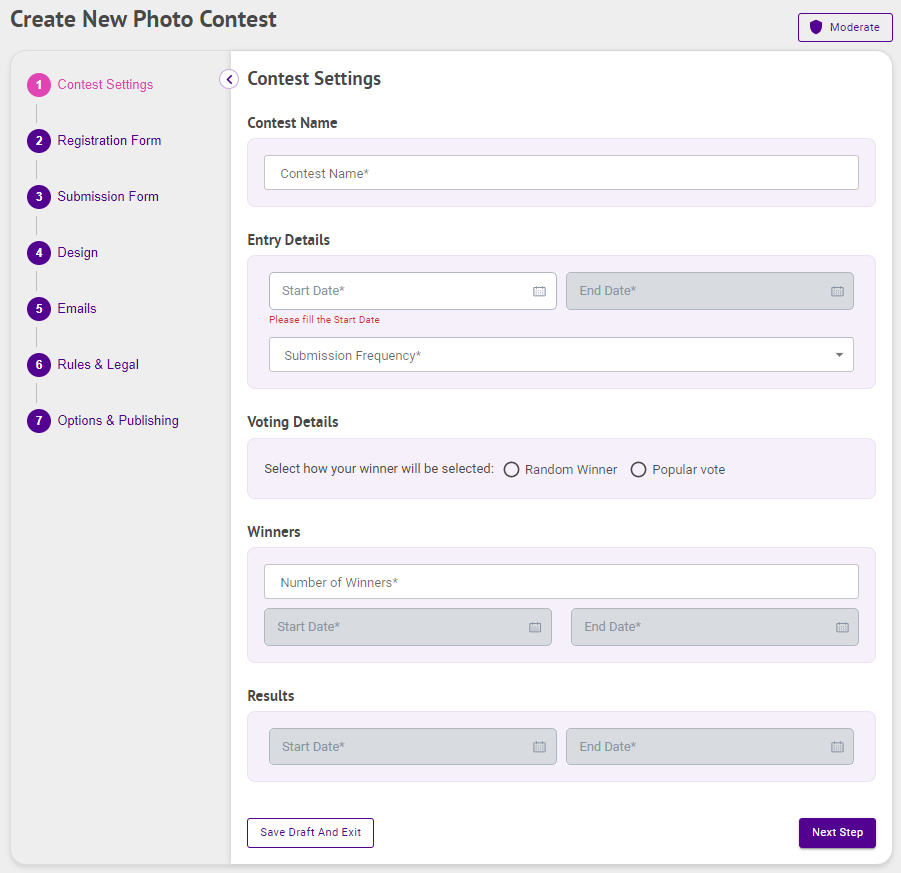Select Random Winner radio option
Viewport: 901px width, 873px height.
pyautogui.click(x=511, y=470)
